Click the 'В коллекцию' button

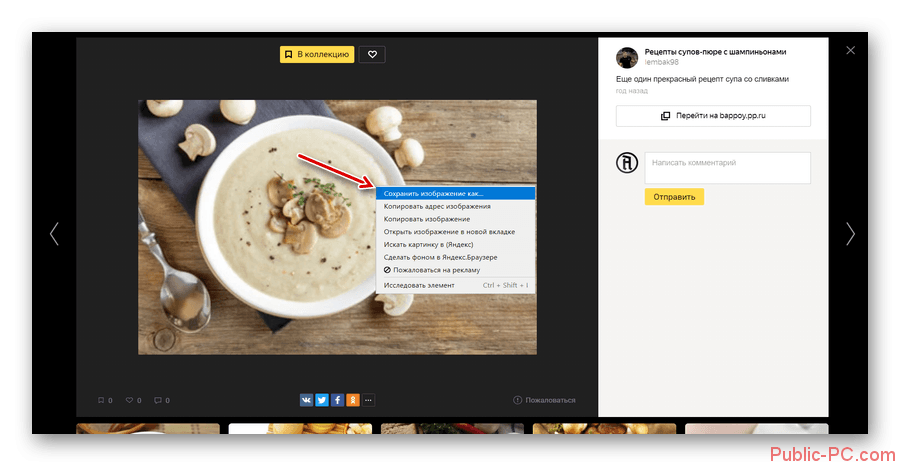[316, 54]
